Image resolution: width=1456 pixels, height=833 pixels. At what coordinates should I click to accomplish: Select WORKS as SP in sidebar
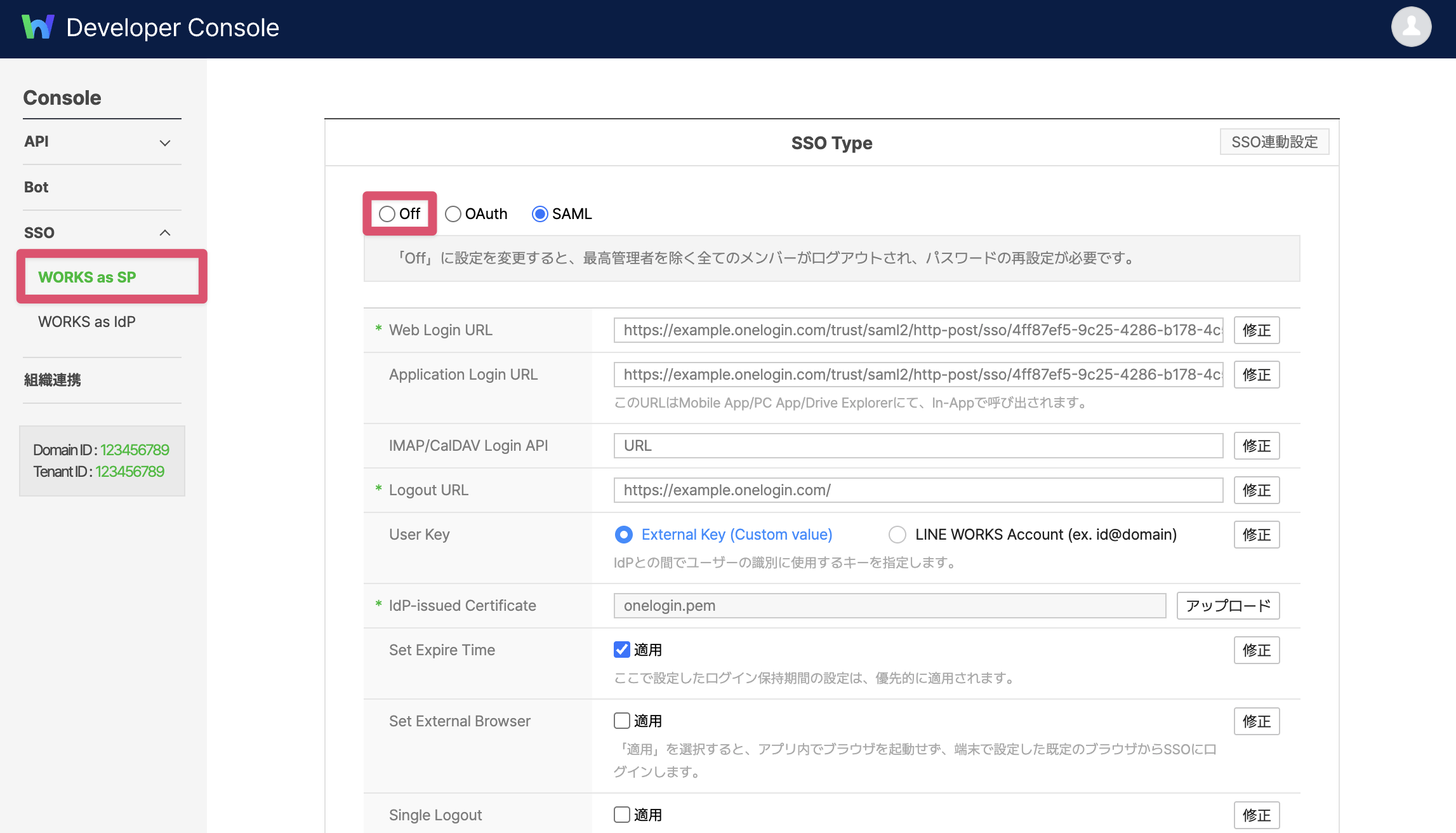coord(87,277)
